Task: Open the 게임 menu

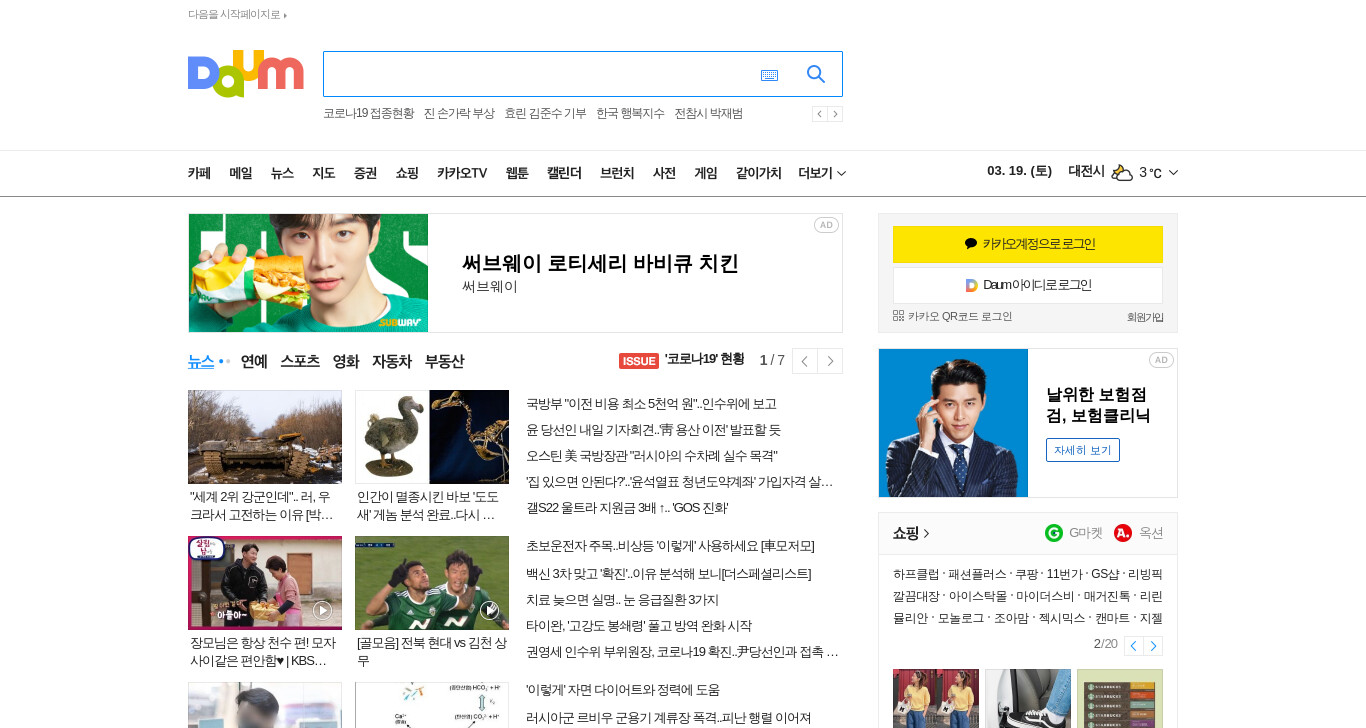Action: pos(706,173)
